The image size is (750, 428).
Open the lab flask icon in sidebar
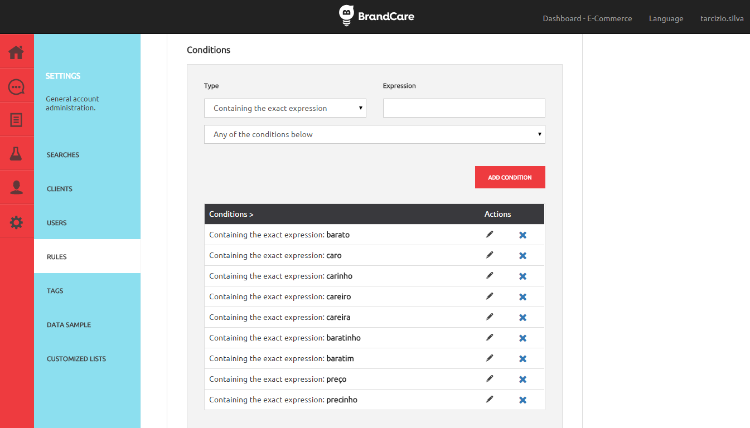click(16, 154)
